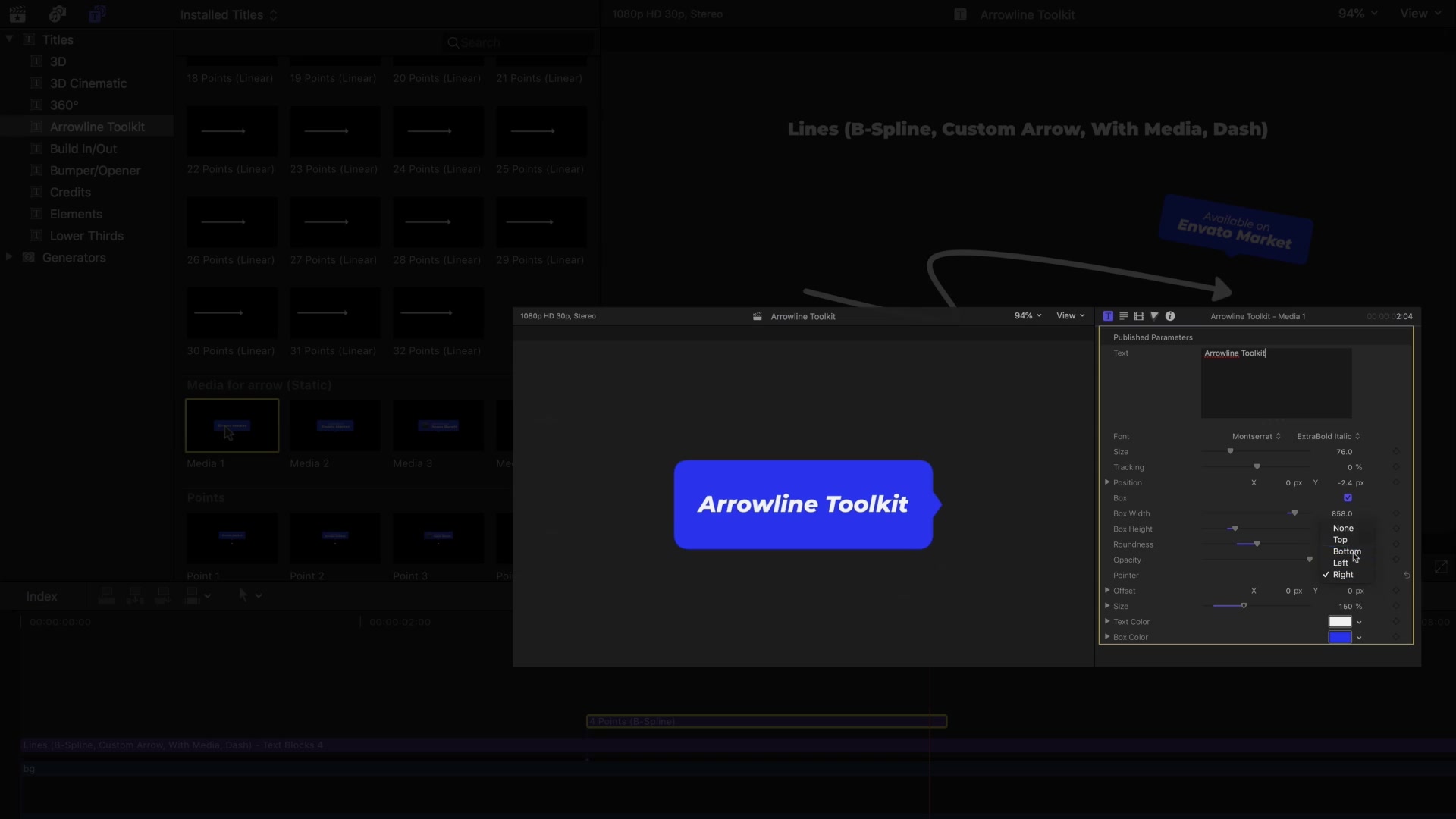Image resolution: width=1456 pixels, height=819 pixels.
Task: Open the Text Color swatch dropdown arrow
Action: pos(1359,622)
